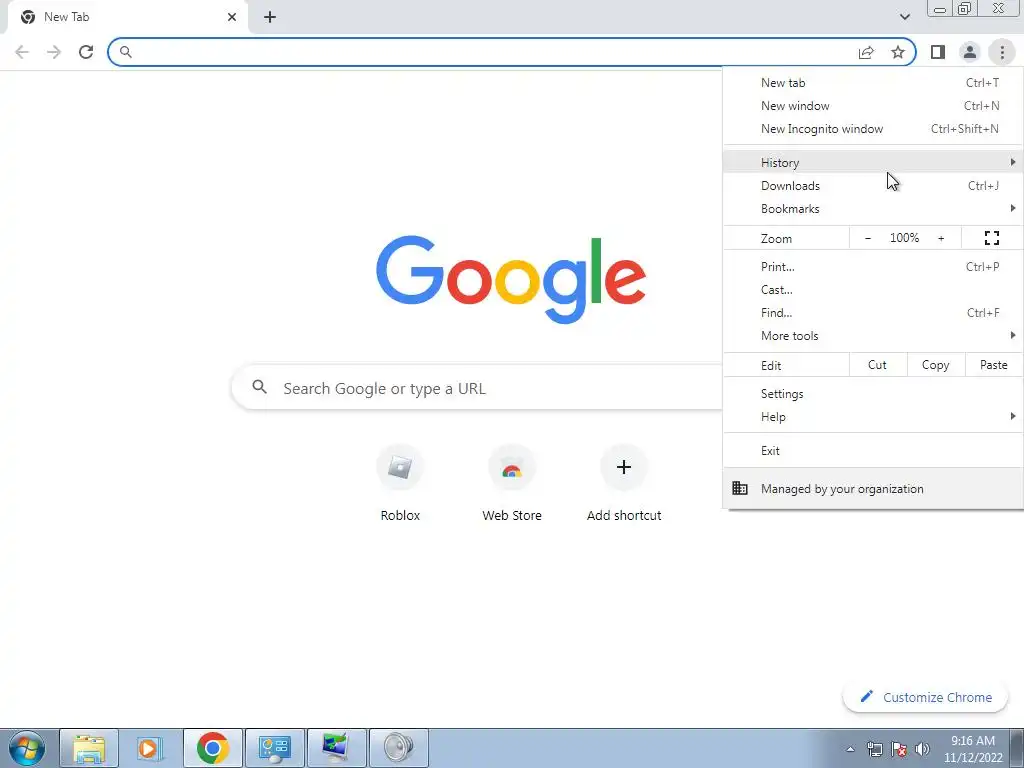
Task: Reload the page with the refresh icon
Action: tap(86, 52)
